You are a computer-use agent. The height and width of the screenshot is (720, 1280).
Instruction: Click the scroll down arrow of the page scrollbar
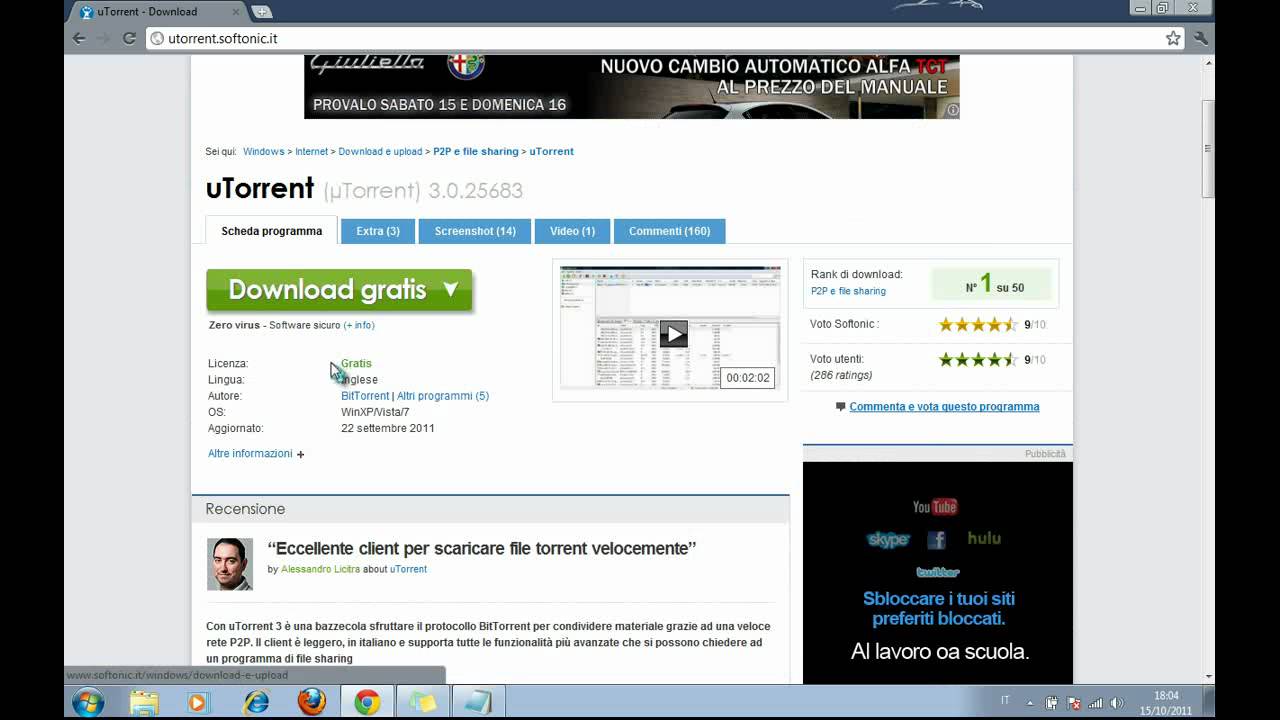pos(1208,677)
